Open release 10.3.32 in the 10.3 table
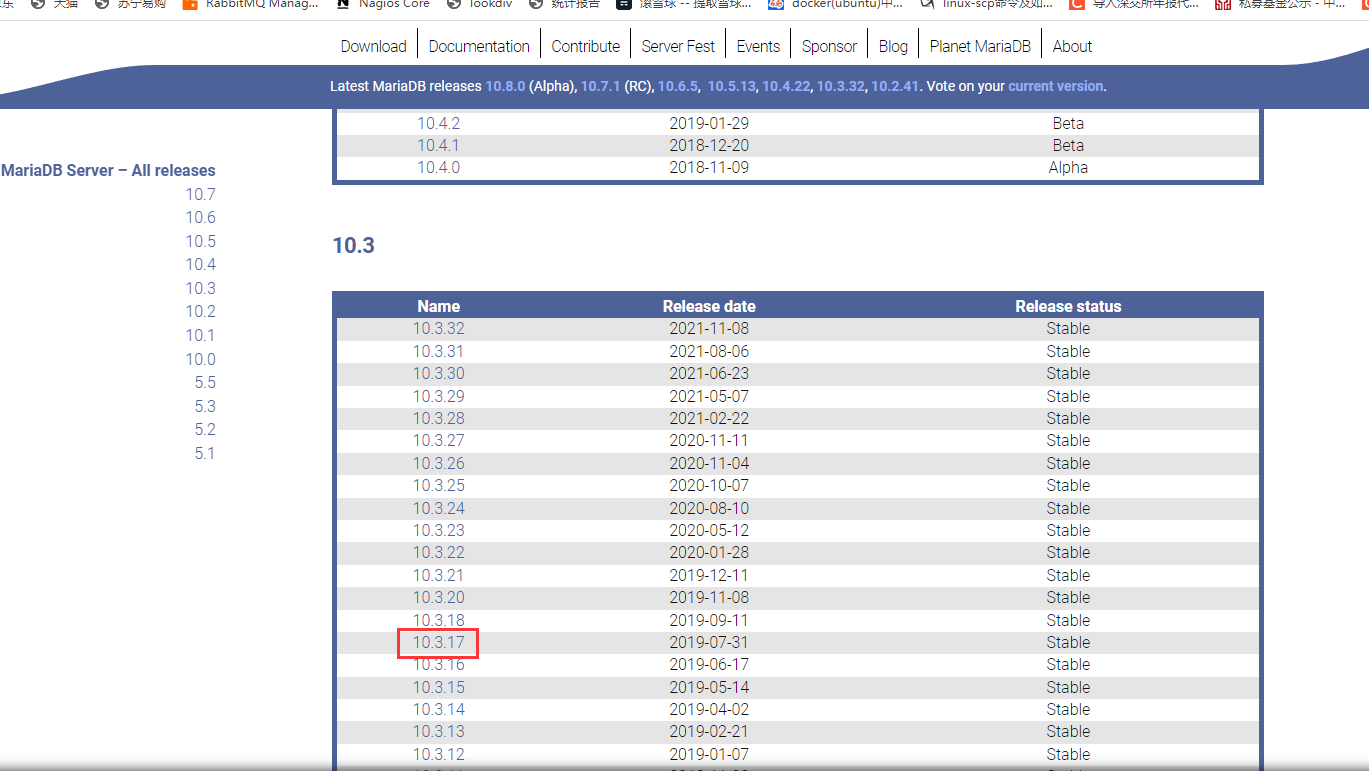Screen dimensions: 1369x771 439,328
